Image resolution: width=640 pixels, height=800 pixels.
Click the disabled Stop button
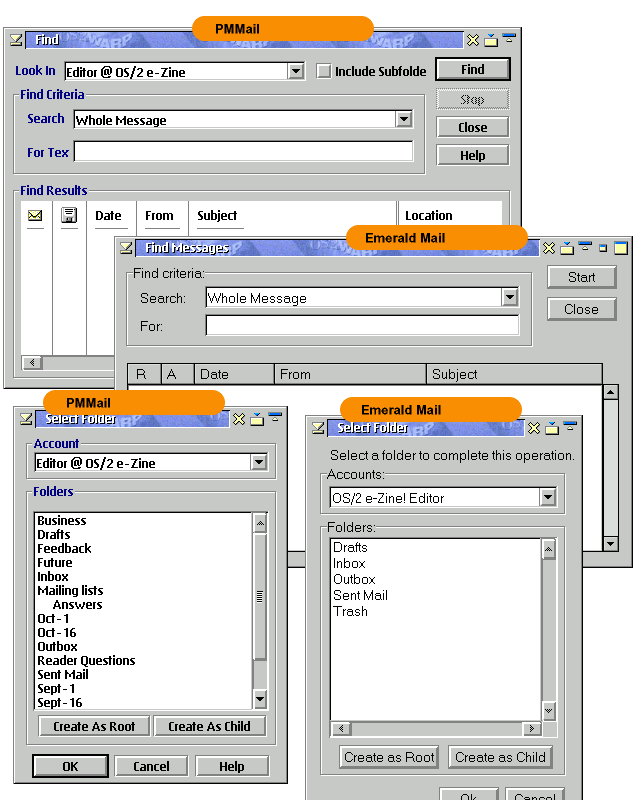pos(473,99)
